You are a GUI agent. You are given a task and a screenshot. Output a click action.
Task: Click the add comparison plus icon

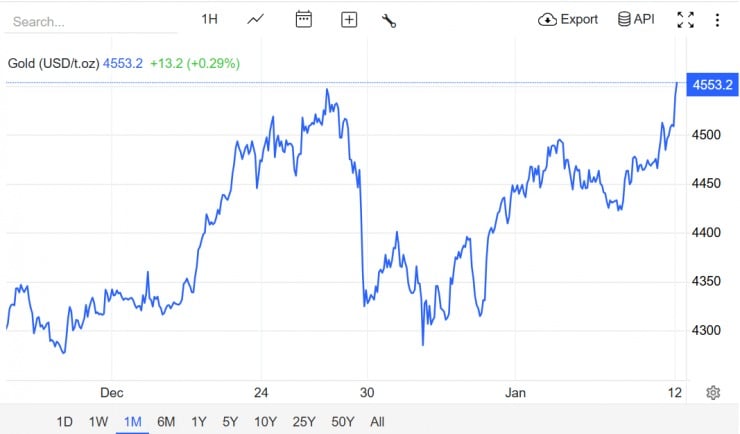pyautogui.click(x=349, y=19)
